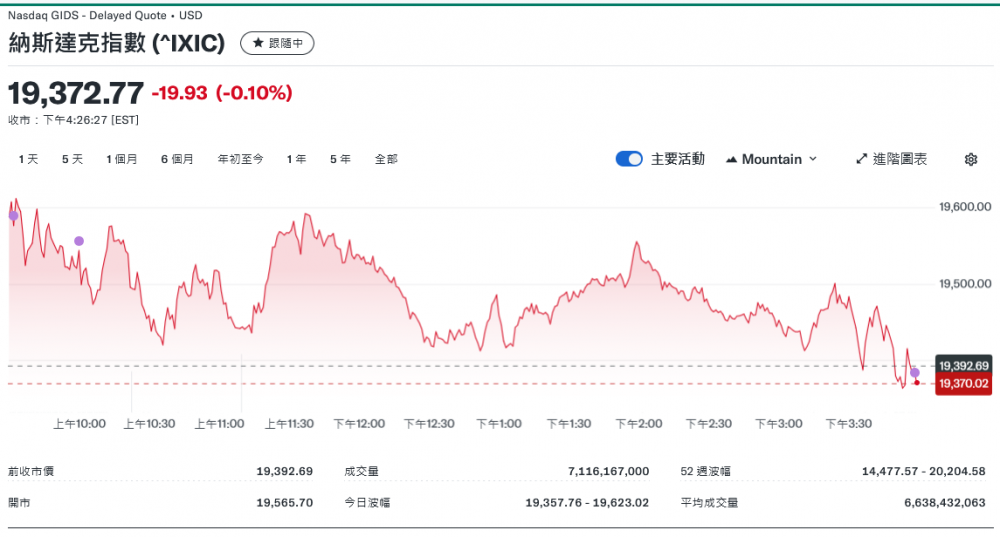
Task: Switch to the 5天 time range
Action: 72,159
